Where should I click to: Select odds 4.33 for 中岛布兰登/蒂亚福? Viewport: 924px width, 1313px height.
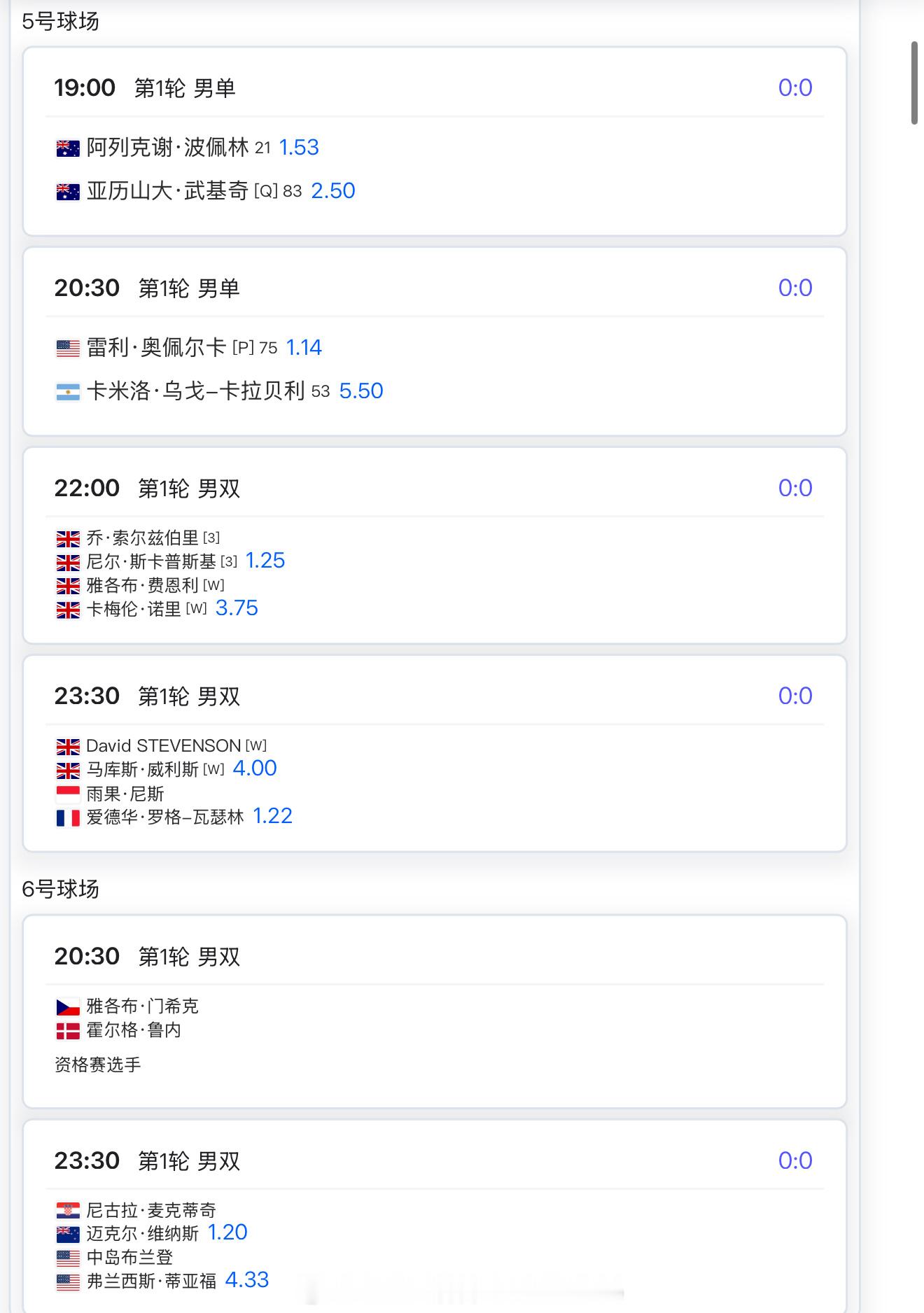point(247,1279)
